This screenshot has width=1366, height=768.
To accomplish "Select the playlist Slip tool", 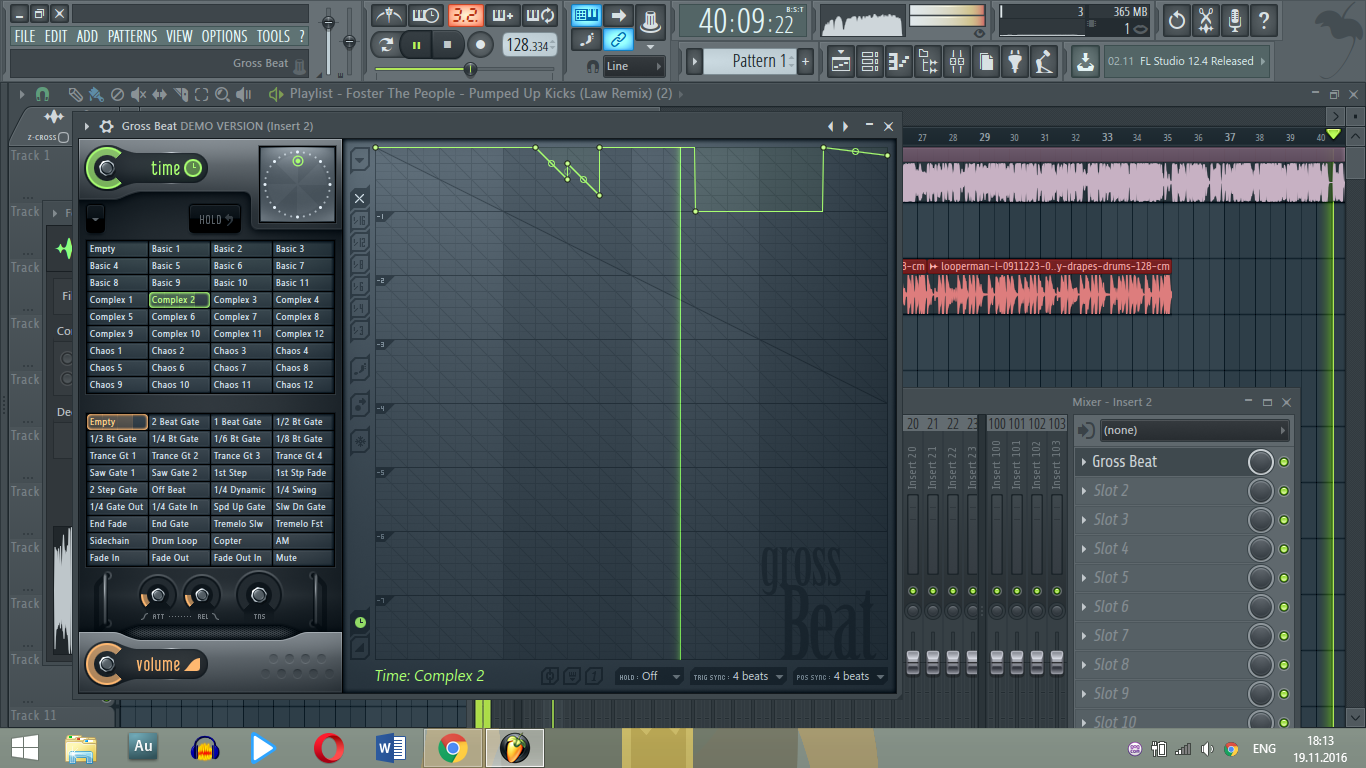I will 160,94.
